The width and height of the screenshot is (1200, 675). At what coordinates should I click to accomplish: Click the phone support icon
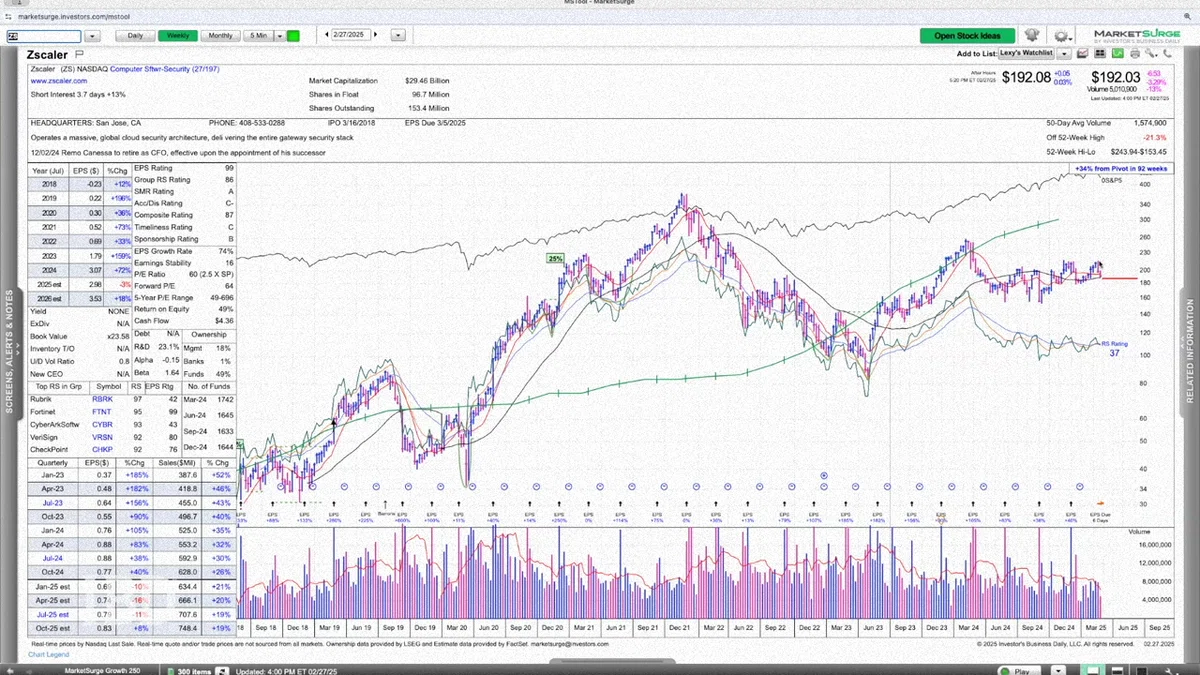tap(1167, 53)
